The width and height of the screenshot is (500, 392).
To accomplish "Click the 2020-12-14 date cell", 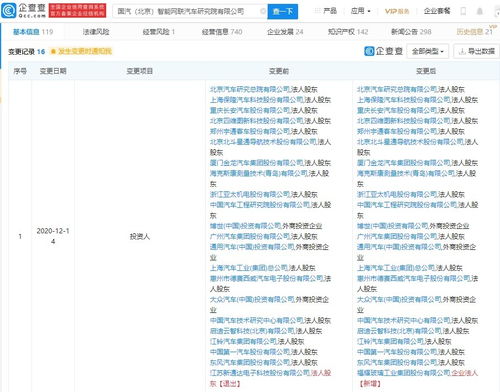I will tap(53, 236).
